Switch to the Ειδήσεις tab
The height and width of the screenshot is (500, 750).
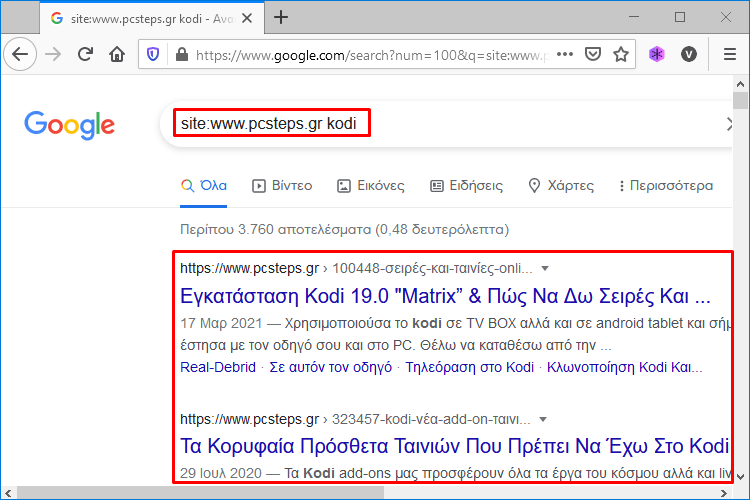pos(466,186)
